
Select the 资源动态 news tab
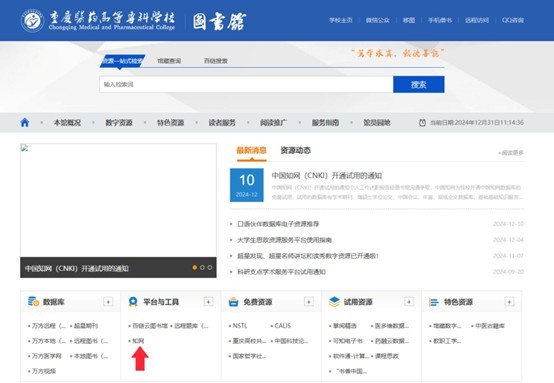point(295,150)
